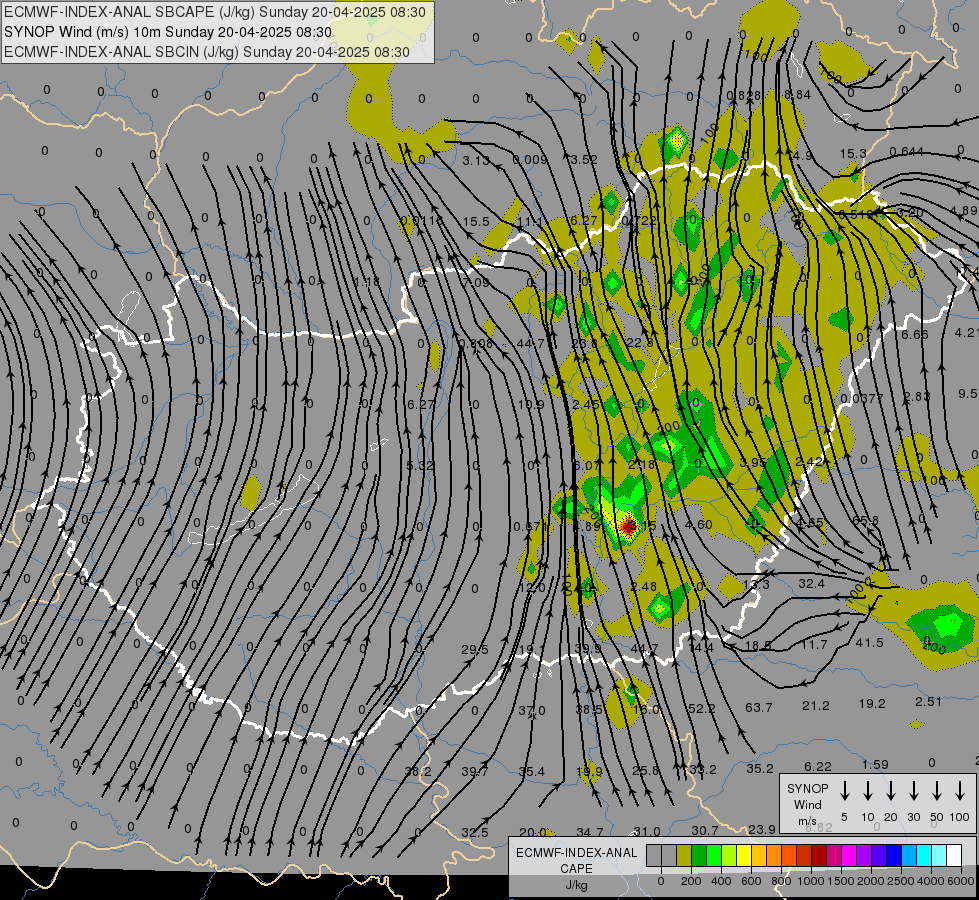979x900 pixels.
Task: Click the 21.2 SBCIN value
Action: pos(815,706)
